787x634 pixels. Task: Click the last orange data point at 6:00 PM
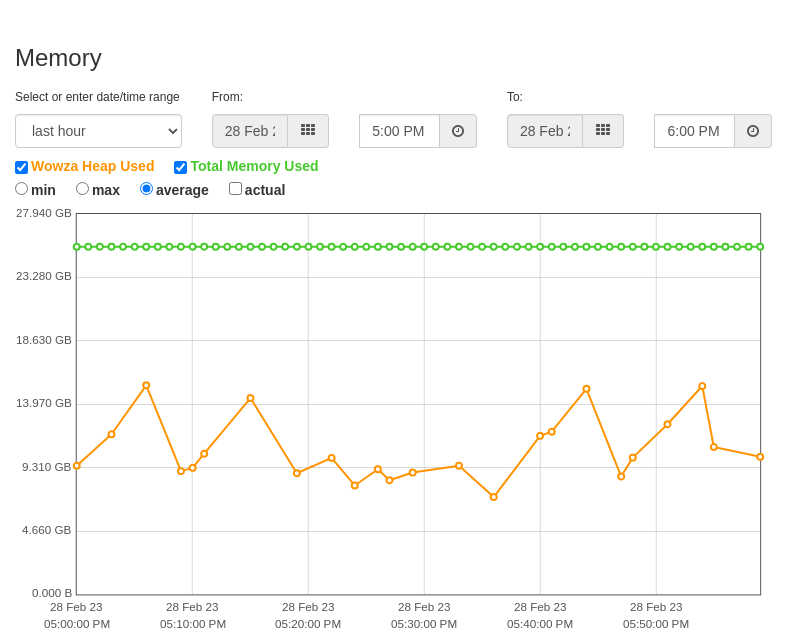(760, 457)
